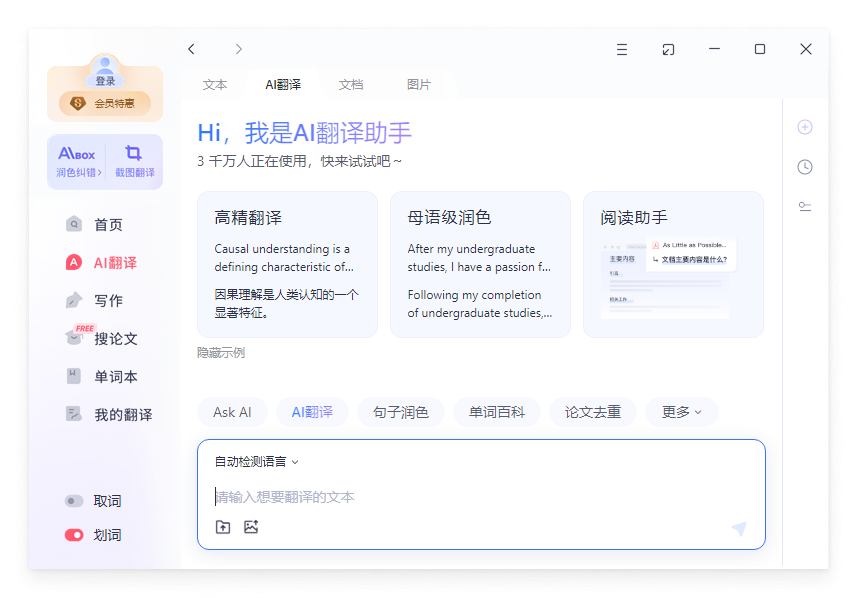The image size is (858, 598).
Task: Open 我的翻译 from the sidebar
Action: 100,414
